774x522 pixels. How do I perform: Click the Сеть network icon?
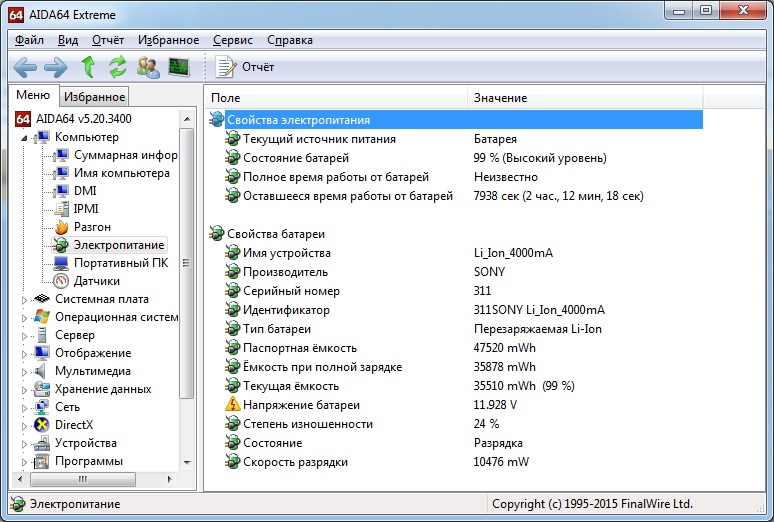[x=42, y=407]
